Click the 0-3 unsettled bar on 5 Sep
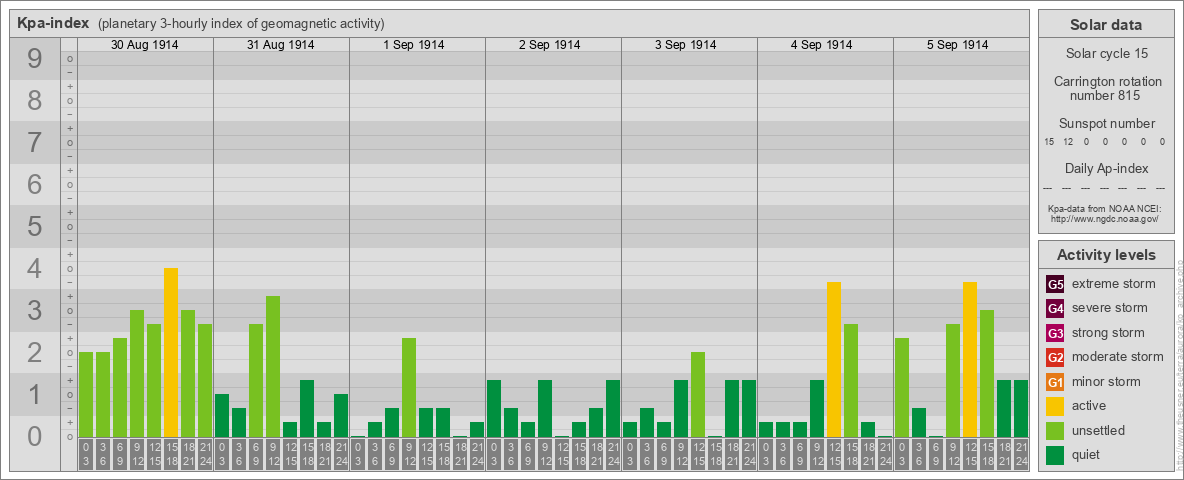Viewport: 1184px width, 480px height. click(902, 387)
